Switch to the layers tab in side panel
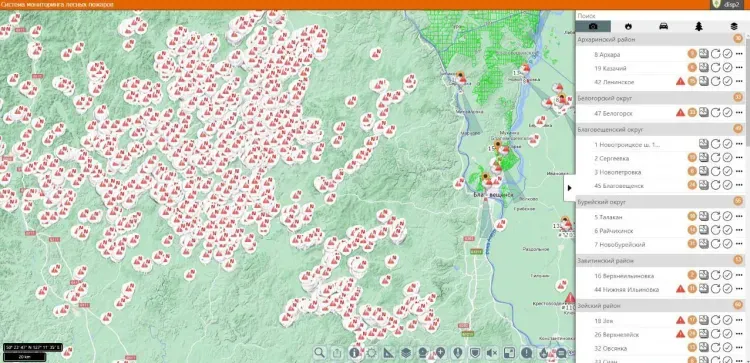This screenshot has height=363, width=750. click(734, 26)
